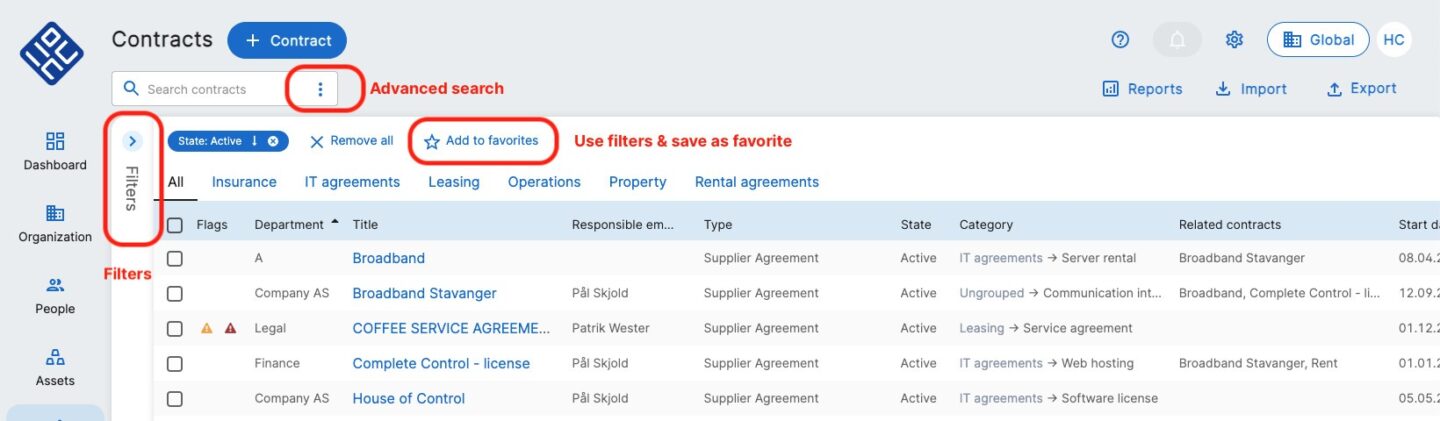The width and height of the screenshot is (1440, 421).
Task: Sort by the Category column header
Action: pyautogui.click(x=986, y=224)
